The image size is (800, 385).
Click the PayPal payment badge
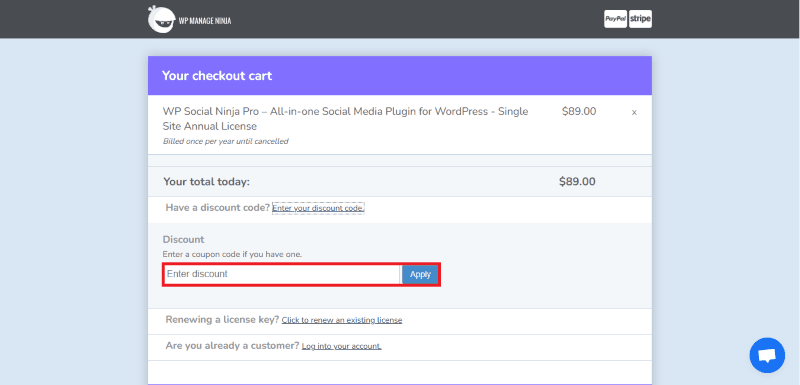(x=615, y=19)
